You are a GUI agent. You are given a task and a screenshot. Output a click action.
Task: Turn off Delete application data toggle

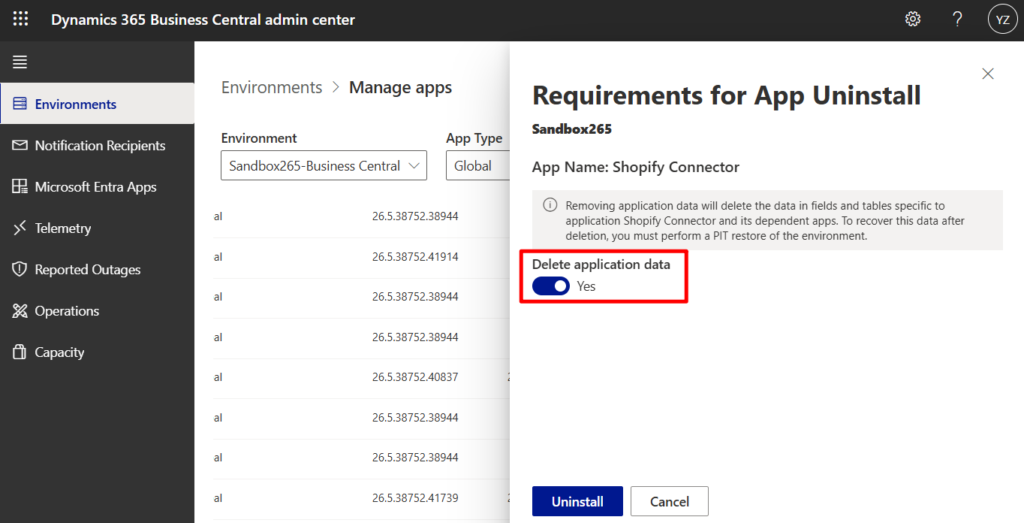tap(550, 286)
